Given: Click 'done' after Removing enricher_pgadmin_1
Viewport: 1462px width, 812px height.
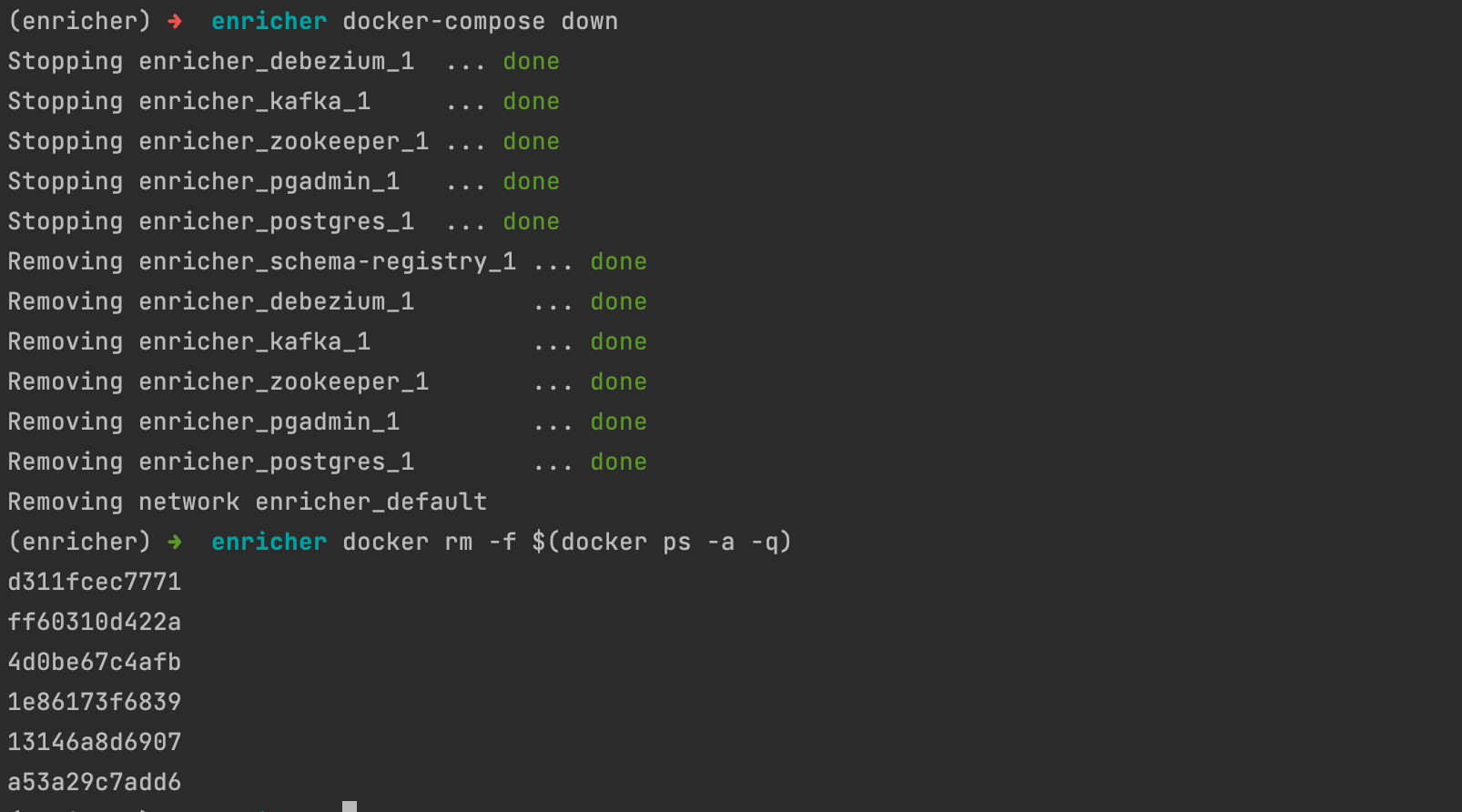Looking at the screenshot, I should point(619,421).
